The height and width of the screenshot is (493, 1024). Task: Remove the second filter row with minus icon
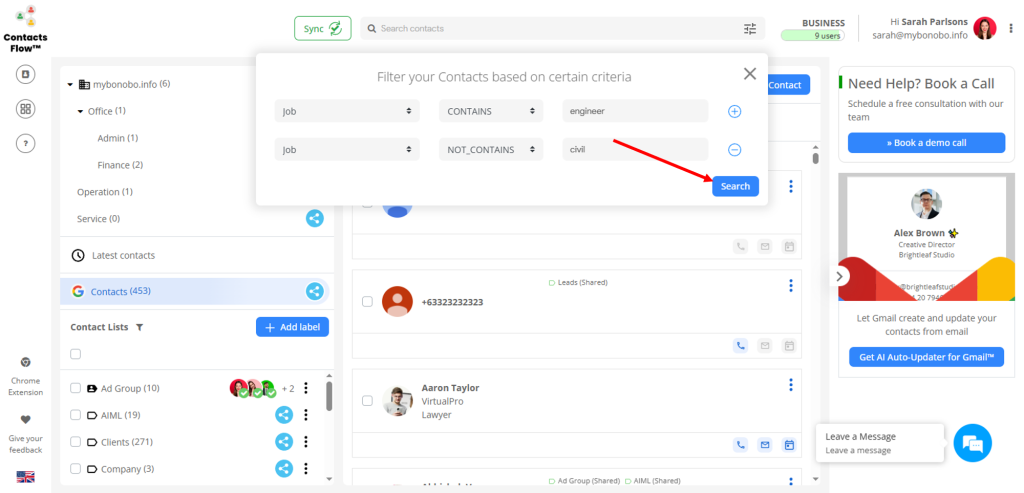point(734,150)
